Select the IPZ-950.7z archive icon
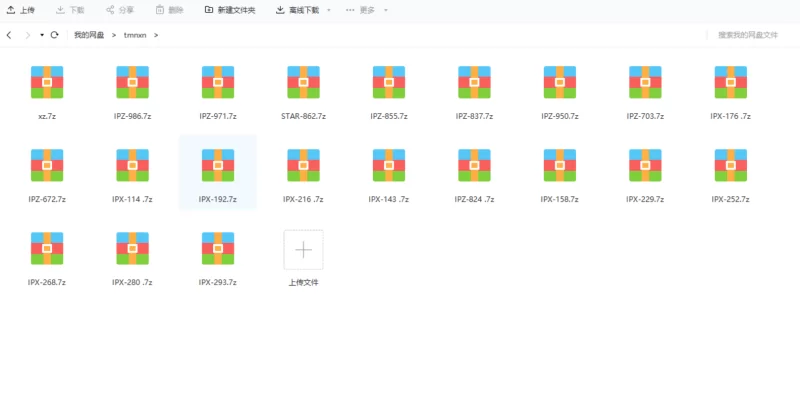Image resolution: width=800 pixels, height=420 pixels. click(x=560, y=82)
